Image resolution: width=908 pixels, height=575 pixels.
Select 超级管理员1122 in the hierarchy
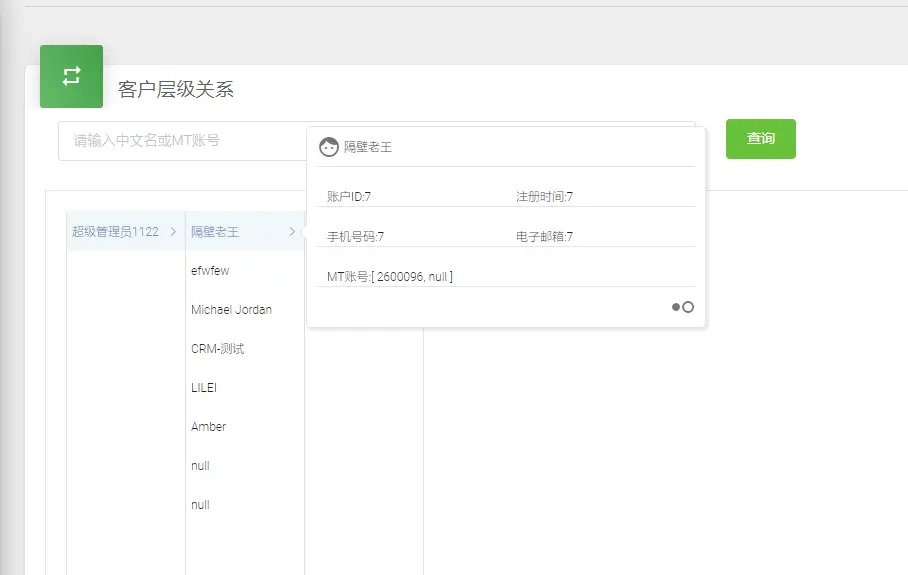[x=115, y=232]
